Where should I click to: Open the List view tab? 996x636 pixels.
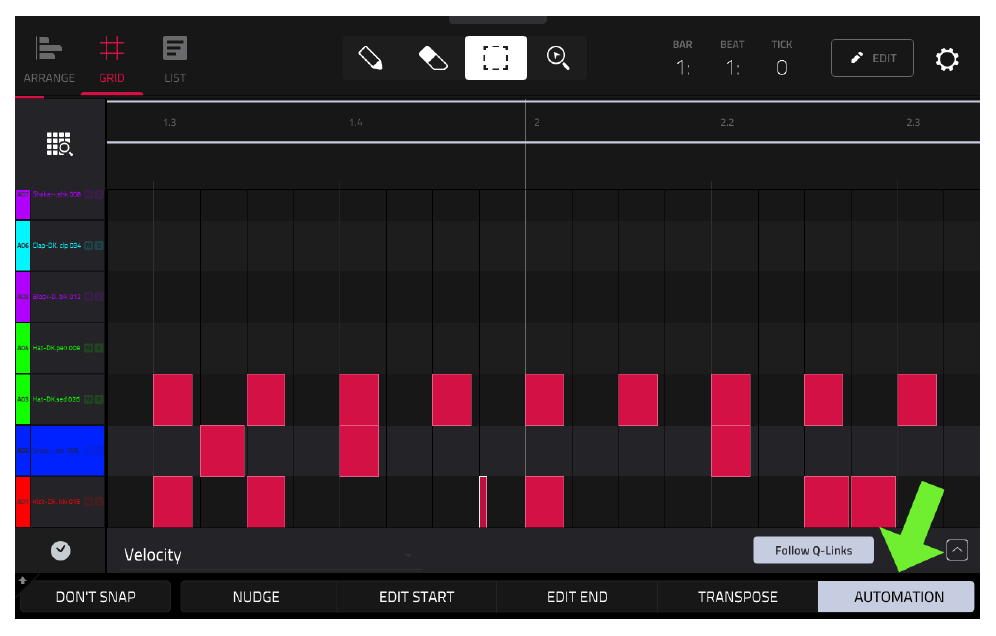click(x=175, y=60)
